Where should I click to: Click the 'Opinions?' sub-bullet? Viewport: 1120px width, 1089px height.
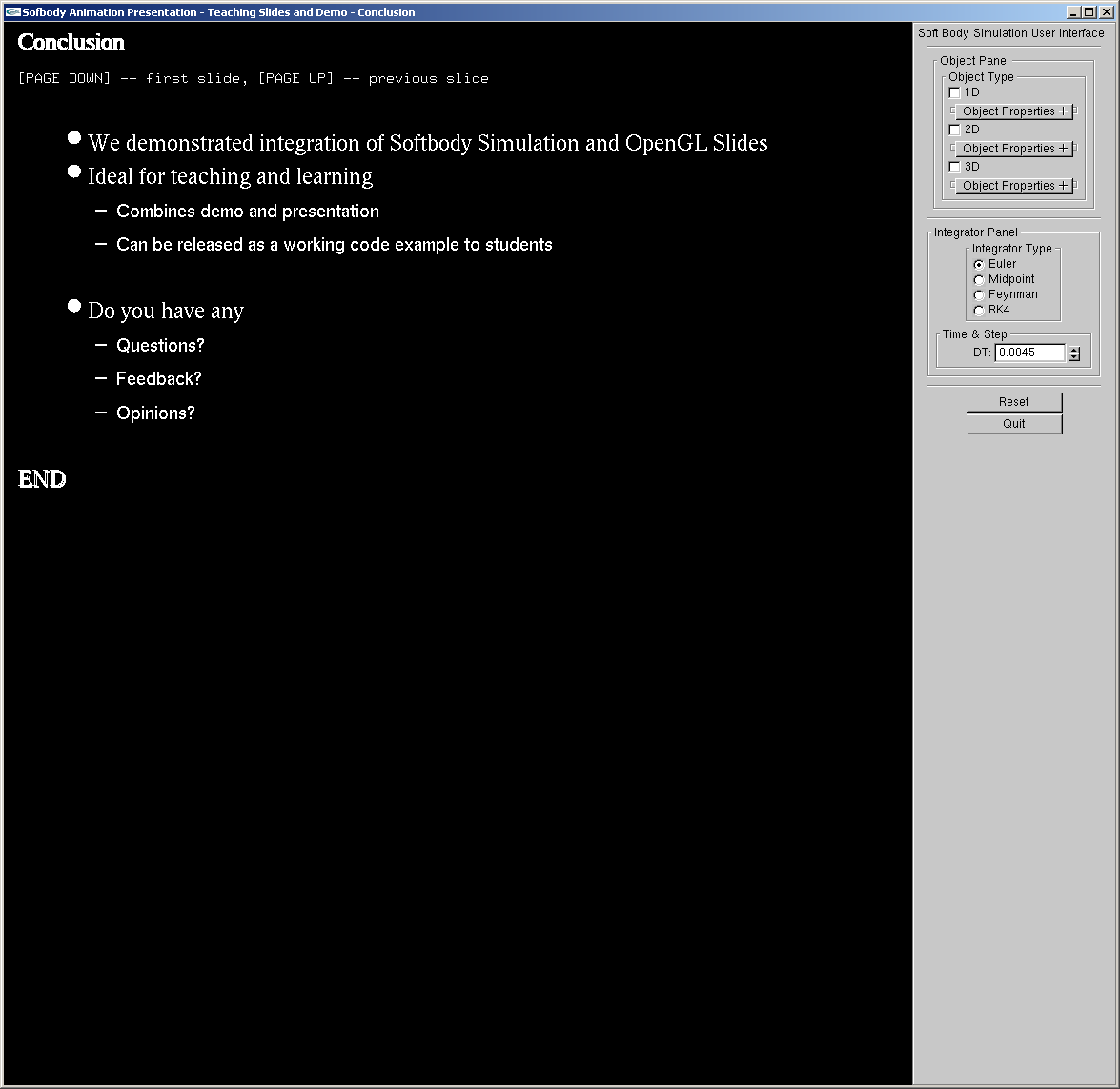[155, 413]
